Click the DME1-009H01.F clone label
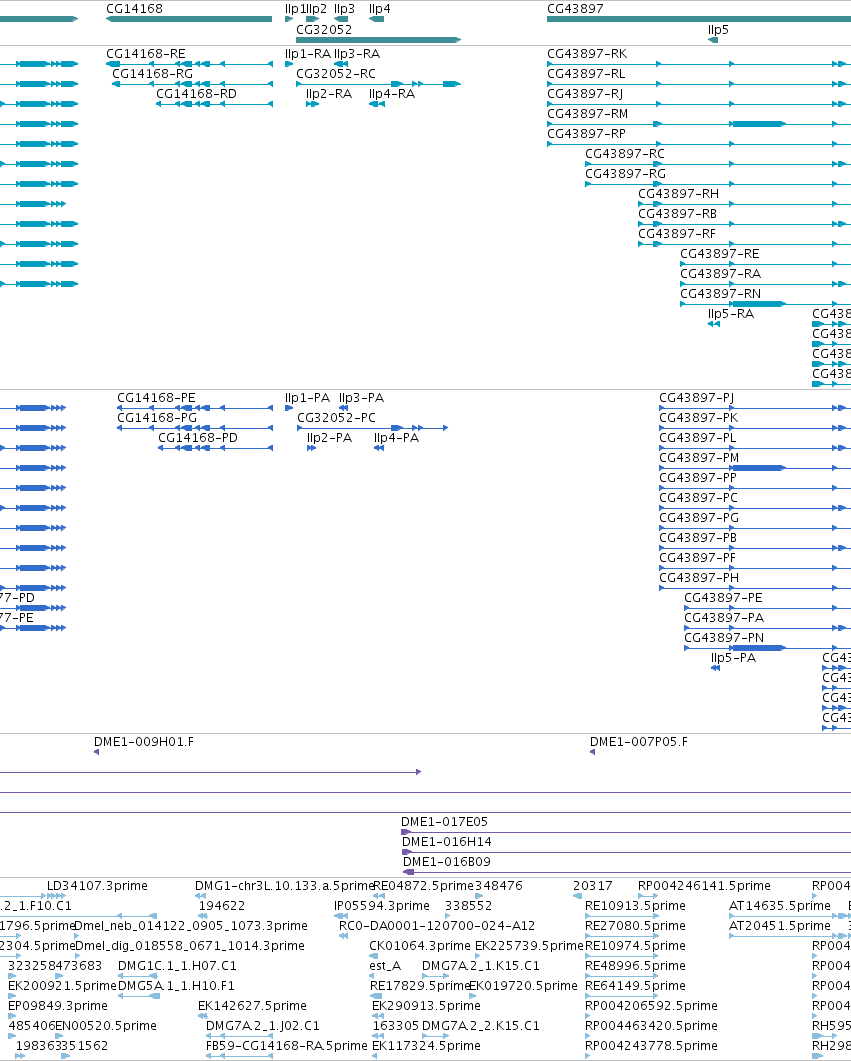 [143, 742]
